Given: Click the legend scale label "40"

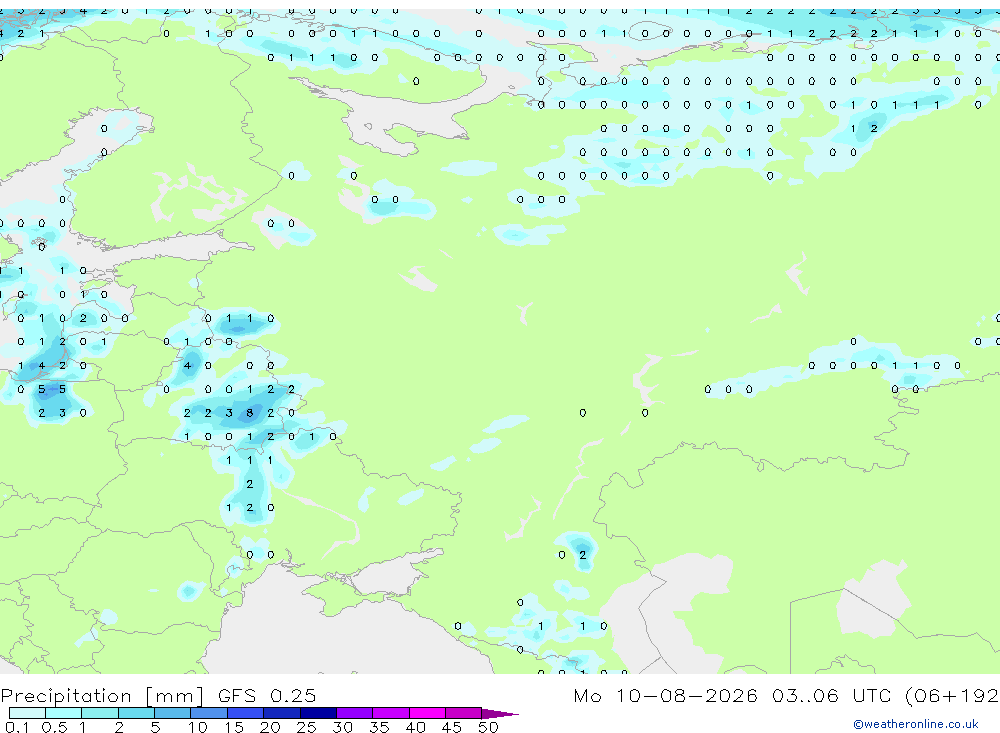Looking at the screenshot, I should (x=415, y=727).
